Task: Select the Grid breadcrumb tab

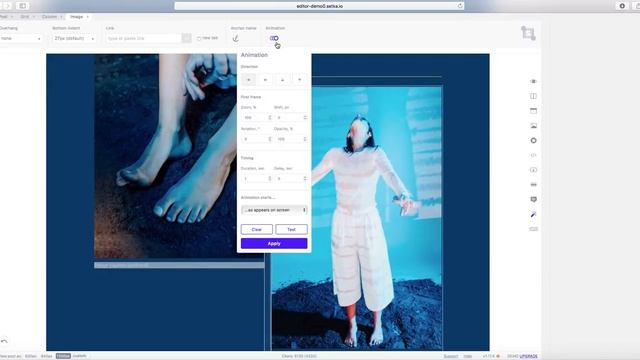Action: 25,17
